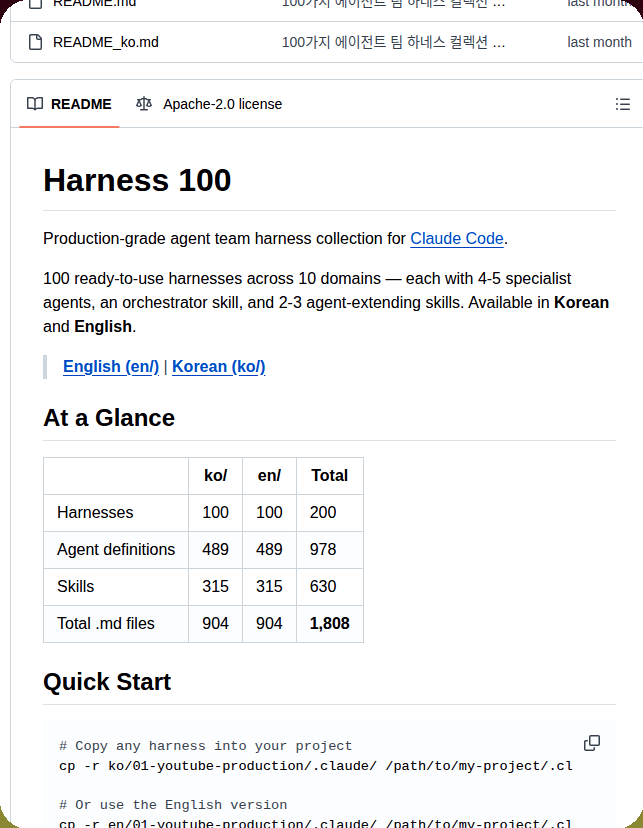Click the Agent definitions row label

tap(116, 550)
